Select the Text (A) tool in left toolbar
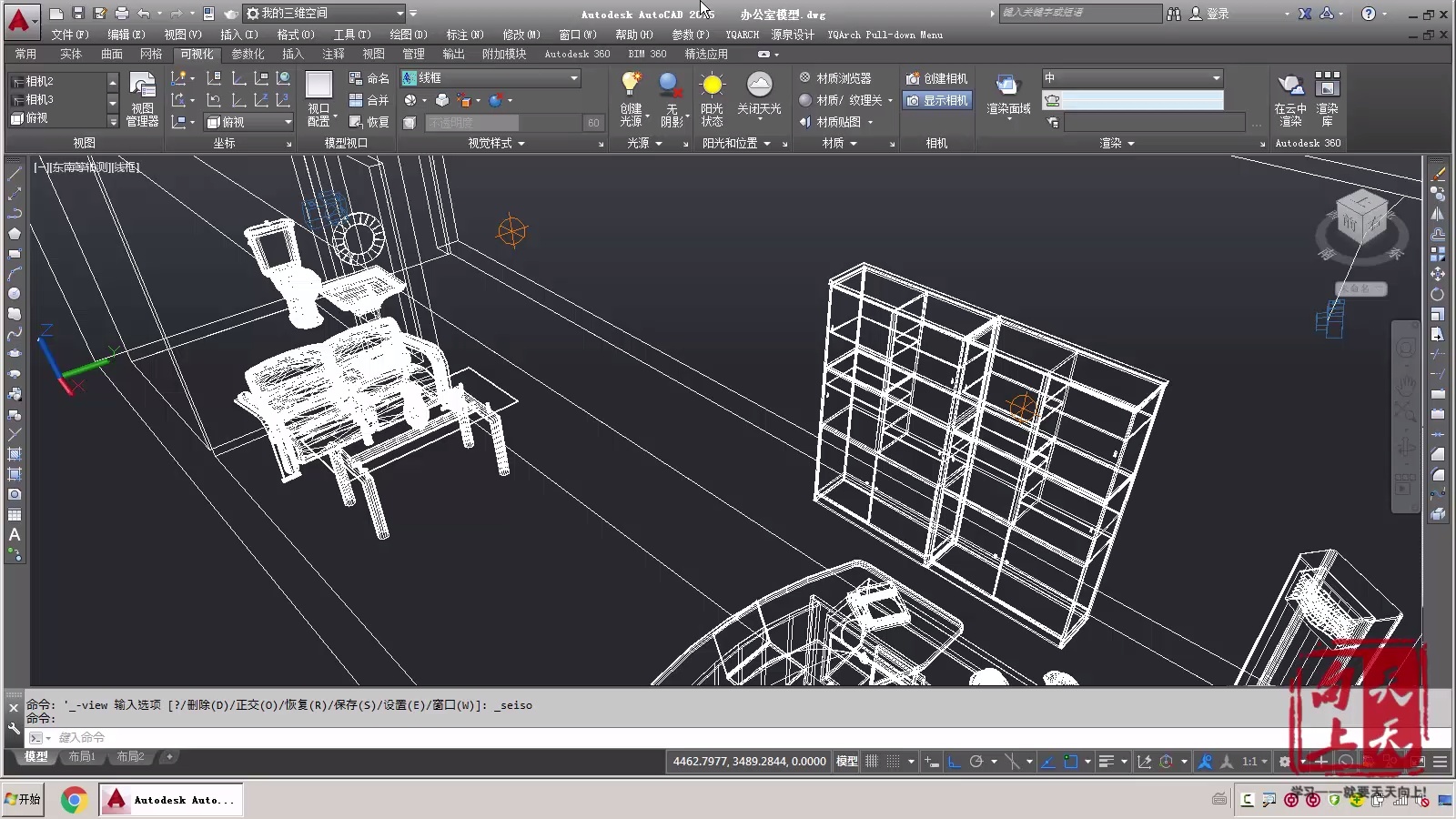The height and width of the screenshot is (819, 1456). (15, 535)
